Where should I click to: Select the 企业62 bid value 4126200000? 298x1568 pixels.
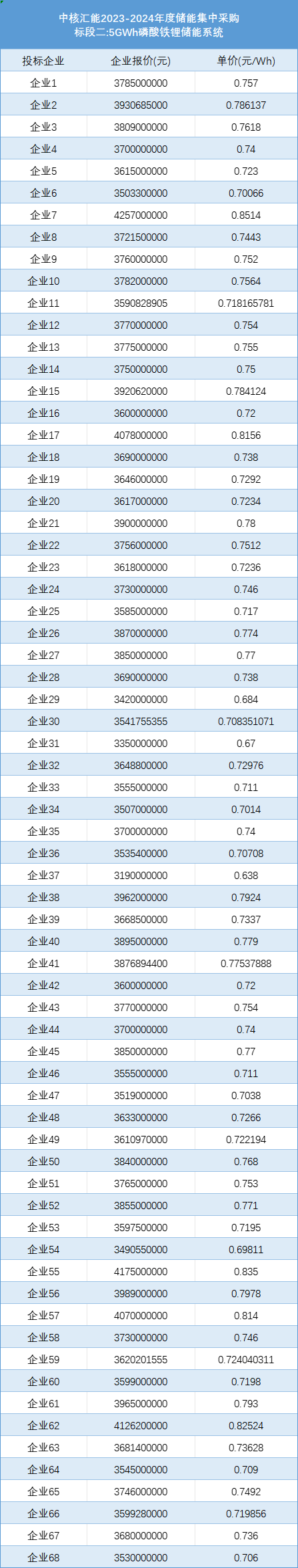coord(141,1425)
